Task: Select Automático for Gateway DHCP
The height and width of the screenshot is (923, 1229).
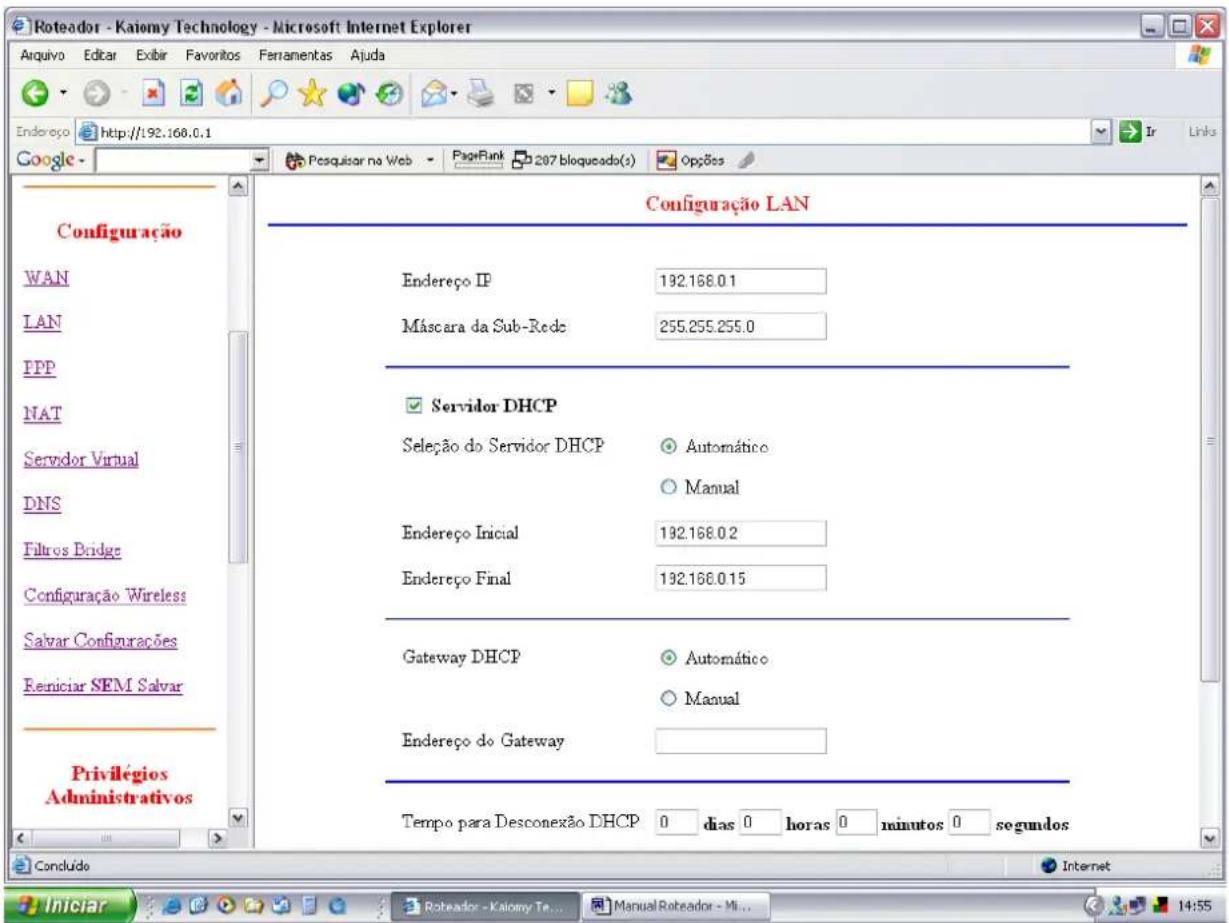Action: (668, 658)
